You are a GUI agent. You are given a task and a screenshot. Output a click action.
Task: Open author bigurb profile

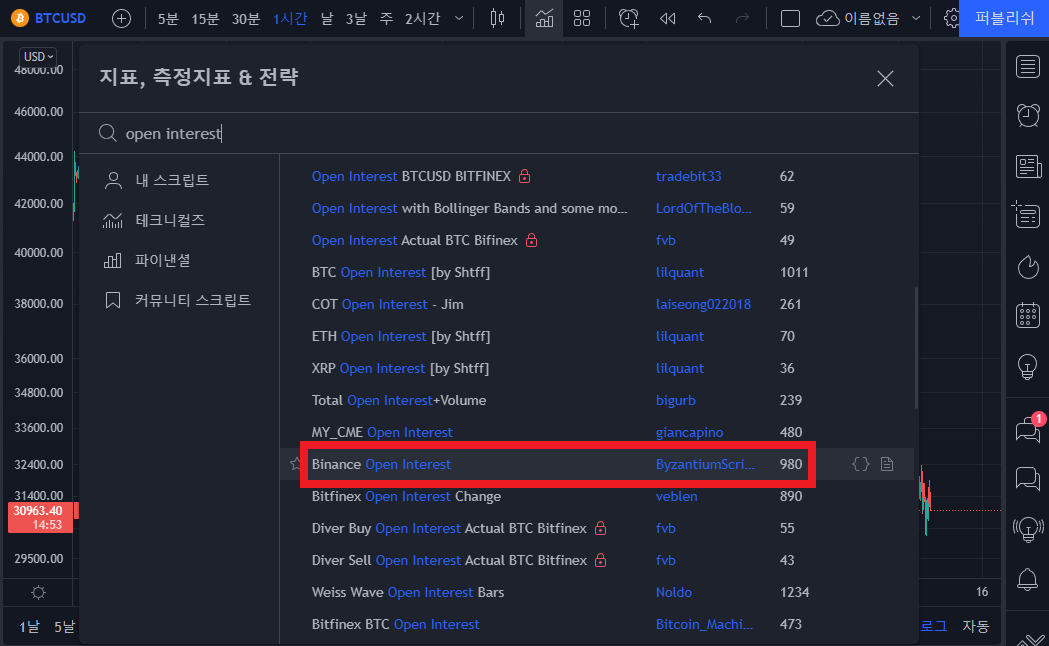coord(675,401)
